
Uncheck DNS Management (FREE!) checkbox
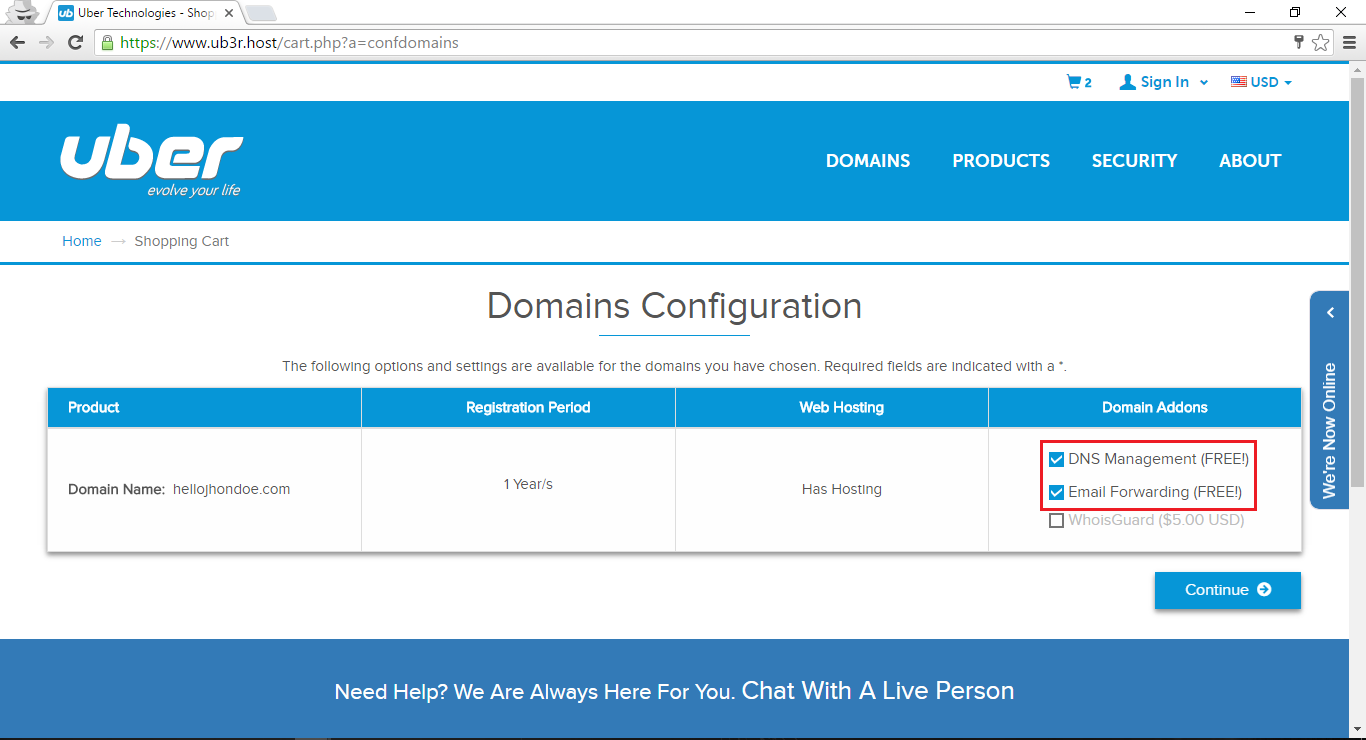click(x=1056, y=459)
